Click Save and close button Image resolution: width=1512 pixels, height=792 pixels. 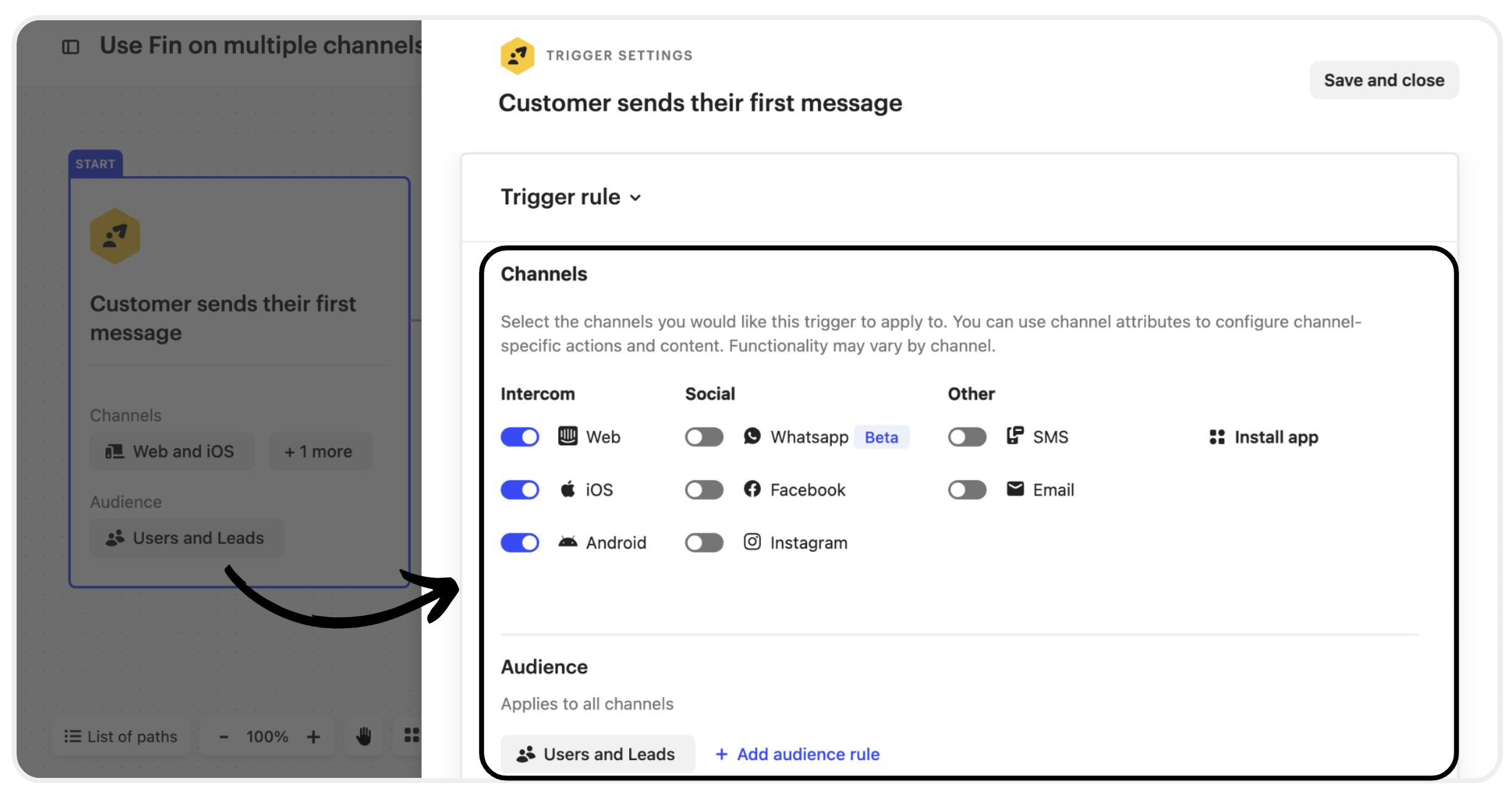click(1384, 80)
